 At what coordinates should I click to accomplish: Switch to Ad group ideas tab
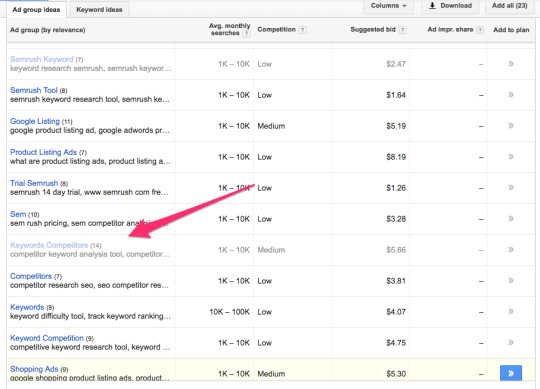[x=36, y=10]
